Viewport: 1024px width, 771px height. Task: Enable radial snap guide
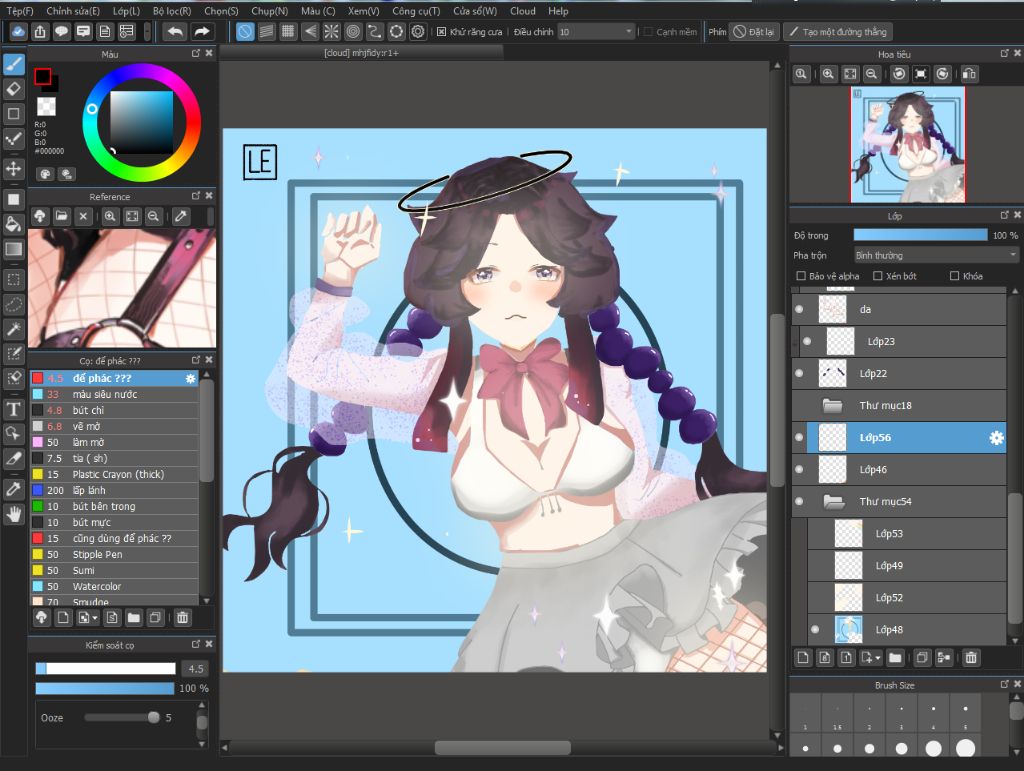point(331,31)
